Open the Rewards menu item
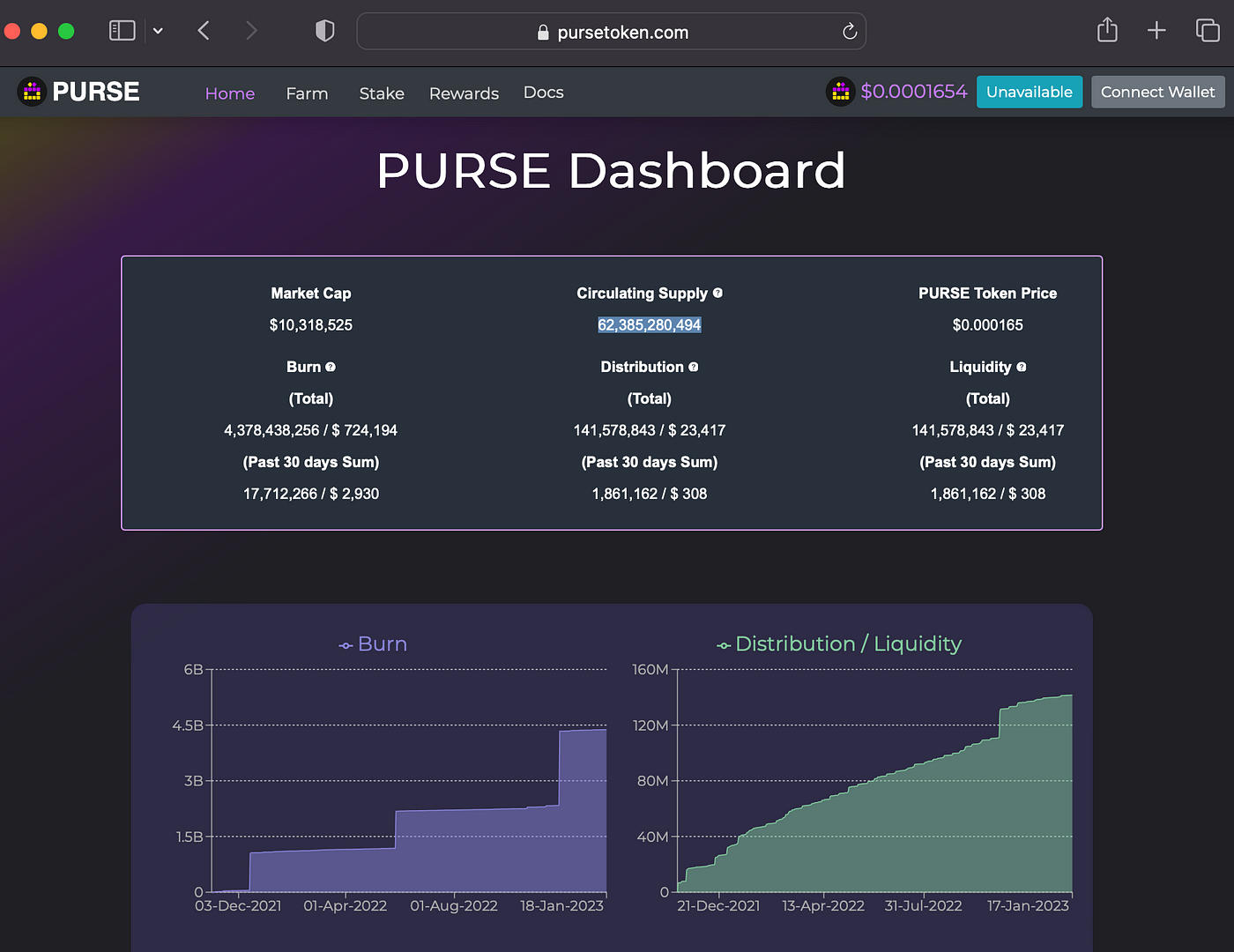Viewport: 1234px width, 952px height. [464, 93]
